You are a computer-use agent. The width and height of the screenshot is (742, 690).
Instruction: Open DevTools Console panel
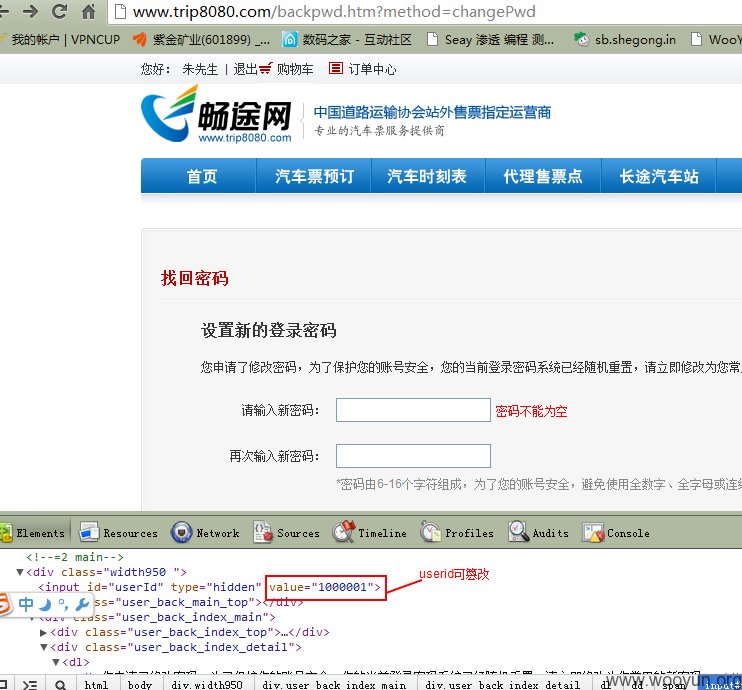pos(616,533)
